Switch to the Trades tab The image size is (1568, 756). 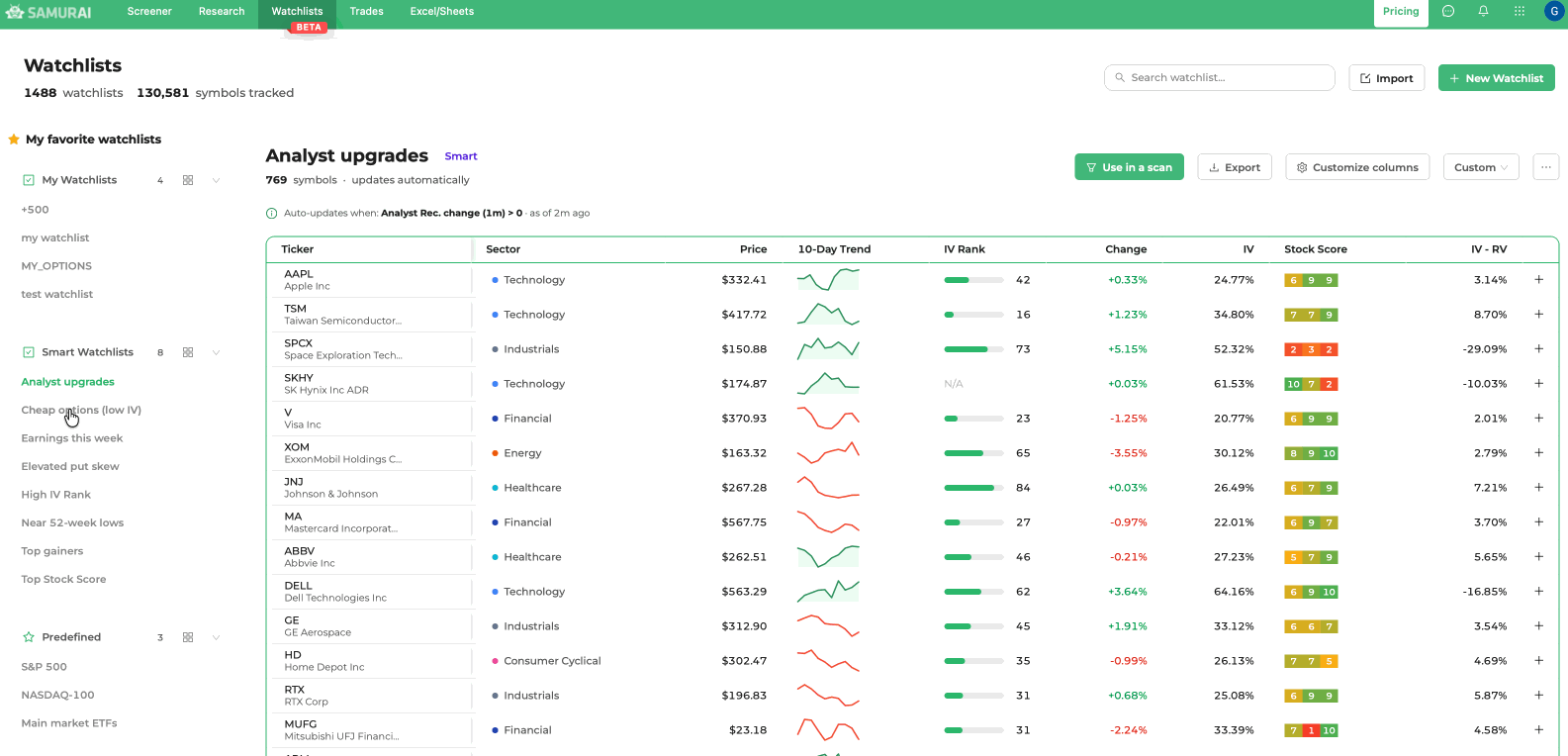point(366,12)
